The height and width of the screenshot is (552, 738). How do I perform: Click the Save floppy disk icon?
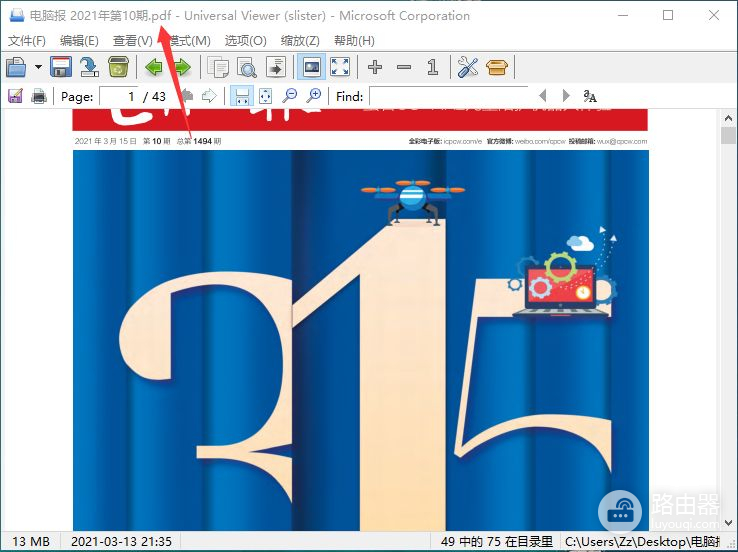(x=61, y=67)
